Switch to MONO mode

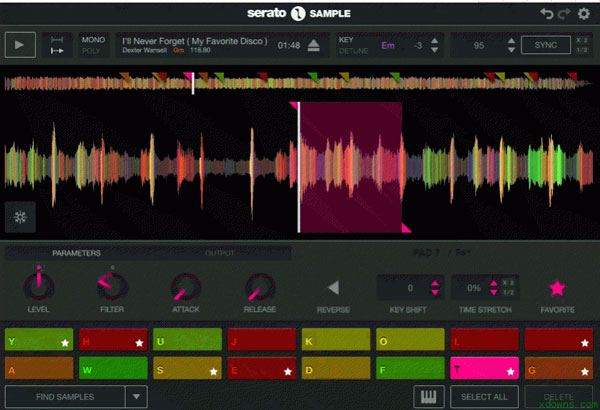(x=93, y=39)
